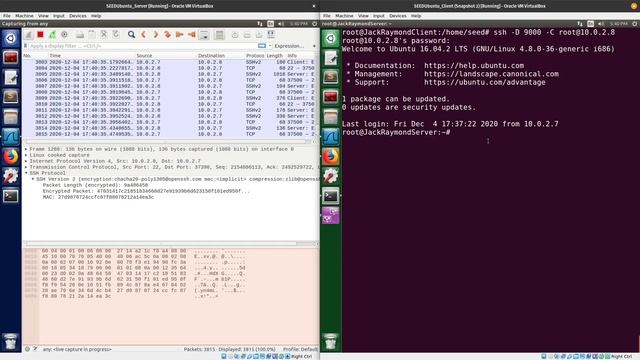The image size is (640, 360).
Task: Open the Devices menu in the Server VM window
Action: point(78,16)
